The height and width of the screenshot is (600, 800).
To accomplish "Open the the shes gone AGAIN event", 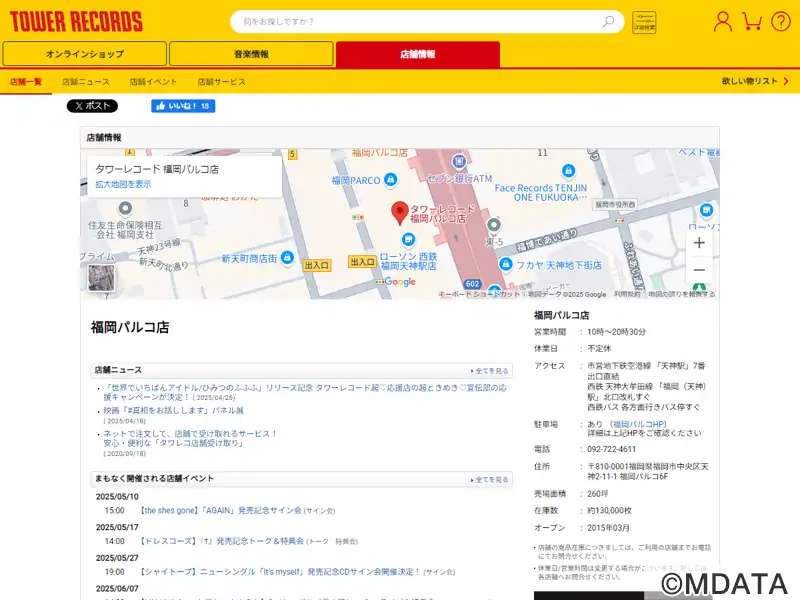I will click(x=220, y=510).
